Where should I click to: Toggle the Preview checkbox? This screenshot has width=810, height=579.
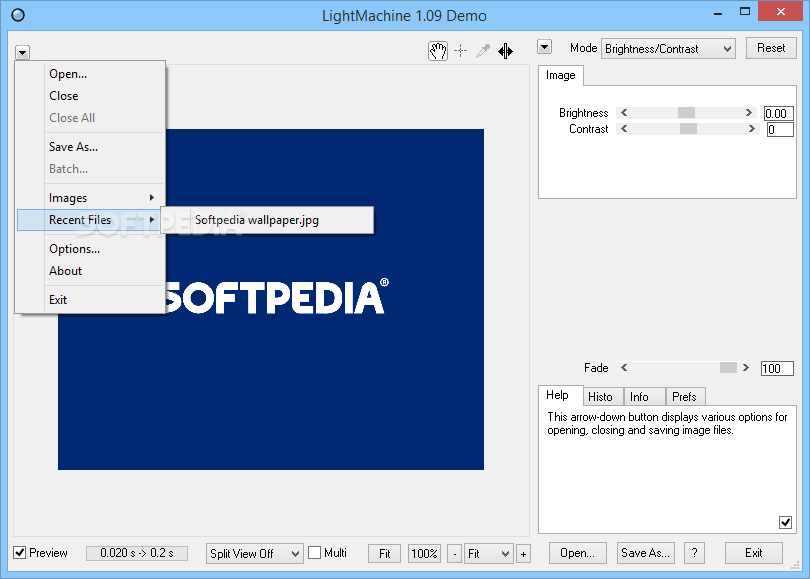[x=20, y=553]
